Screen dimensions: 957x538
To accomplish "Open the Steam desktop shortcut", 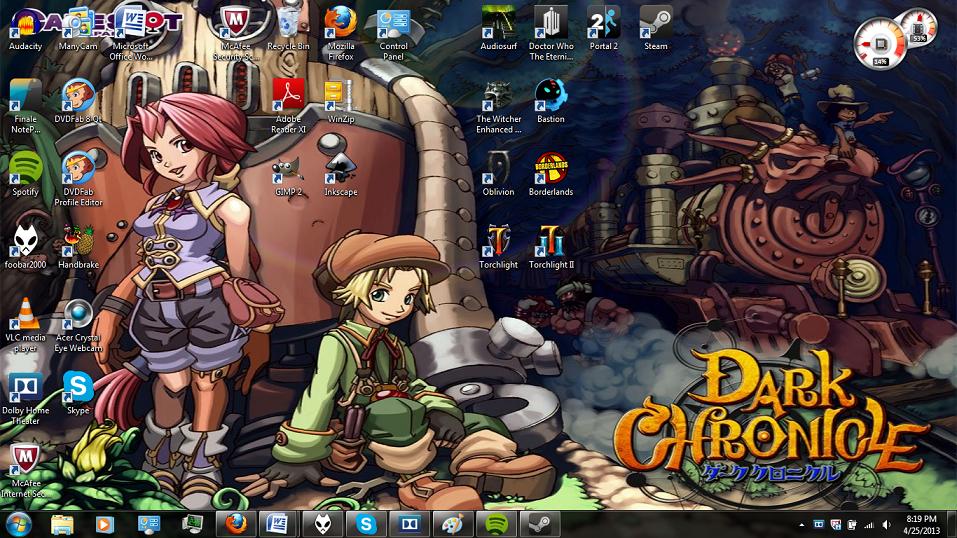I will (656, 29).
